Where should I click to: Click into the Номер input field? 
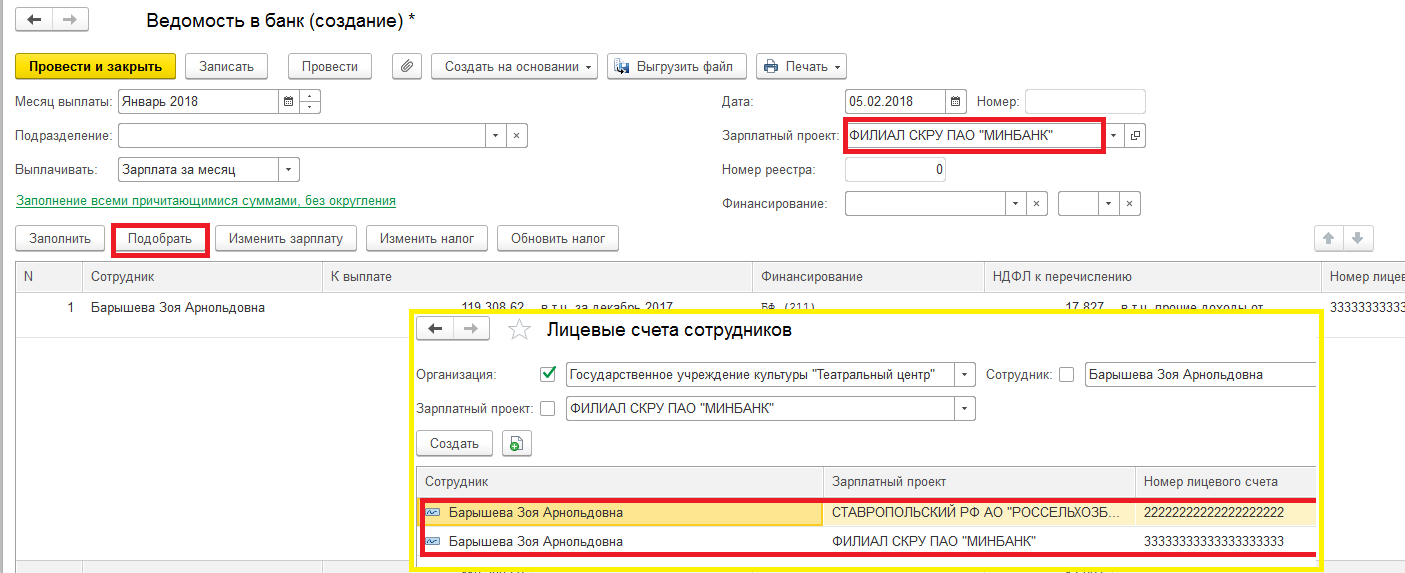pyautogui.click(x=1085, y=101)
